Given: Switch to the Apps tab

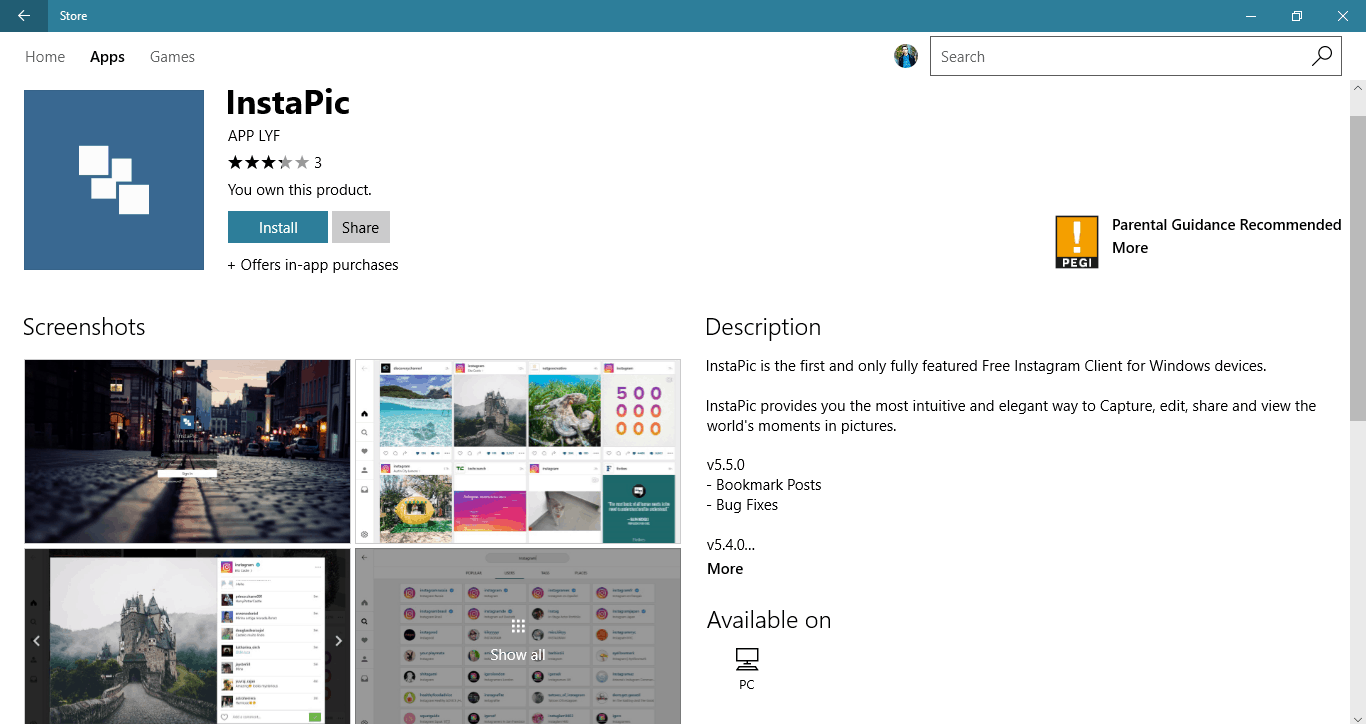Looking at the screenshot, I should (x=107, y=57).
